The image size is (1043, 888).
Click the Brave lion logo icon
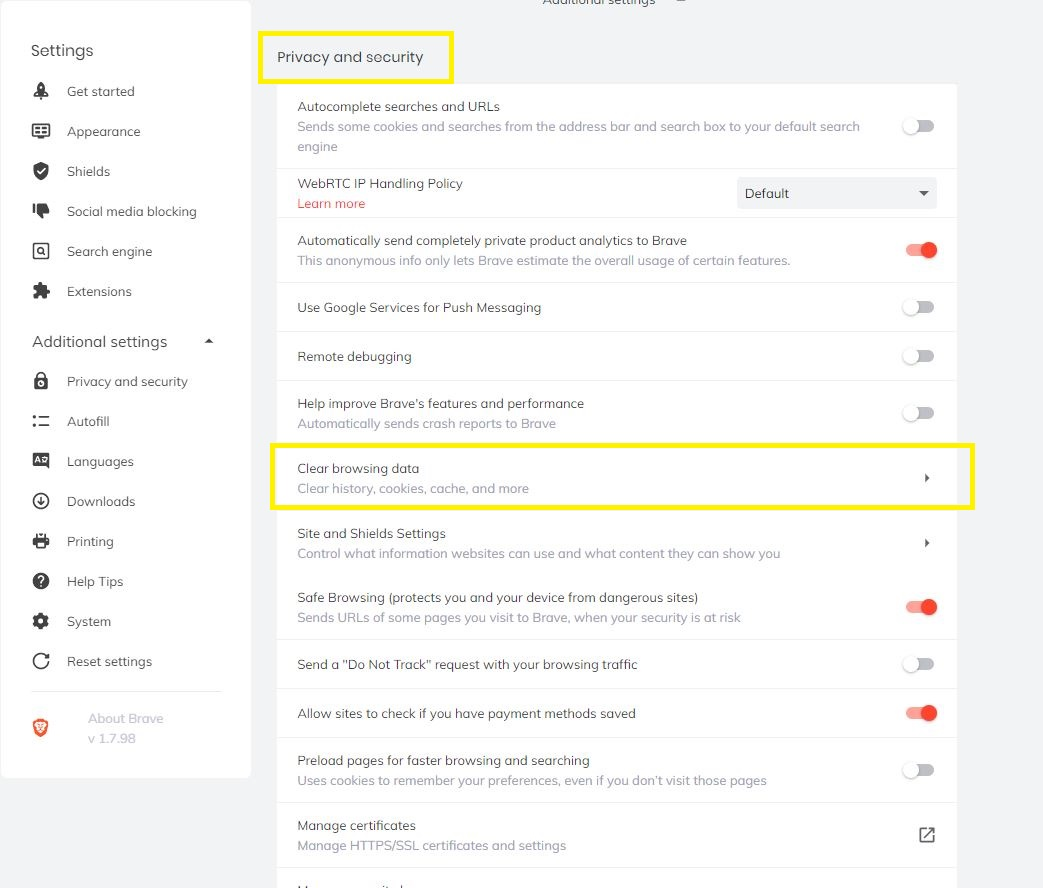(x=41, y=728)
